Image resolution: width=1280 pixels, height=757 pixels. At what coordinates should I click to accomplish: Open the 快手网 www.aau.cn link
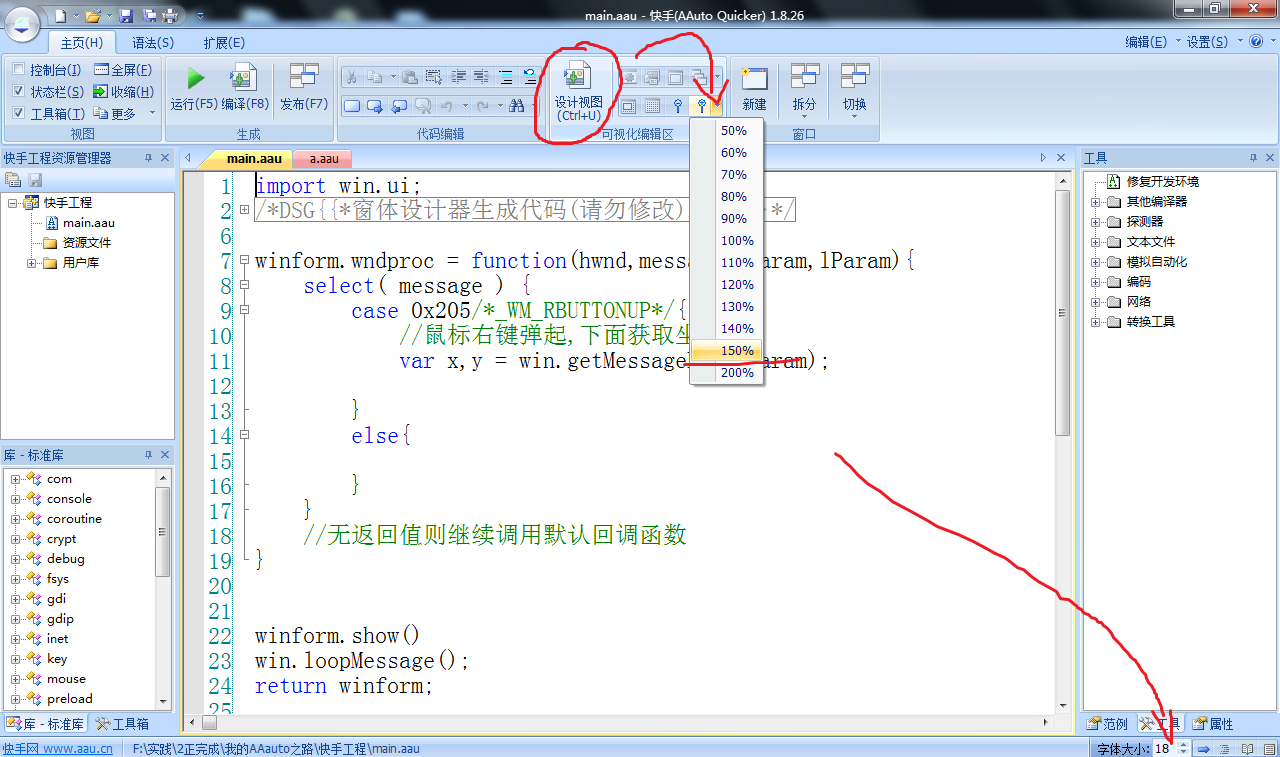57,748
